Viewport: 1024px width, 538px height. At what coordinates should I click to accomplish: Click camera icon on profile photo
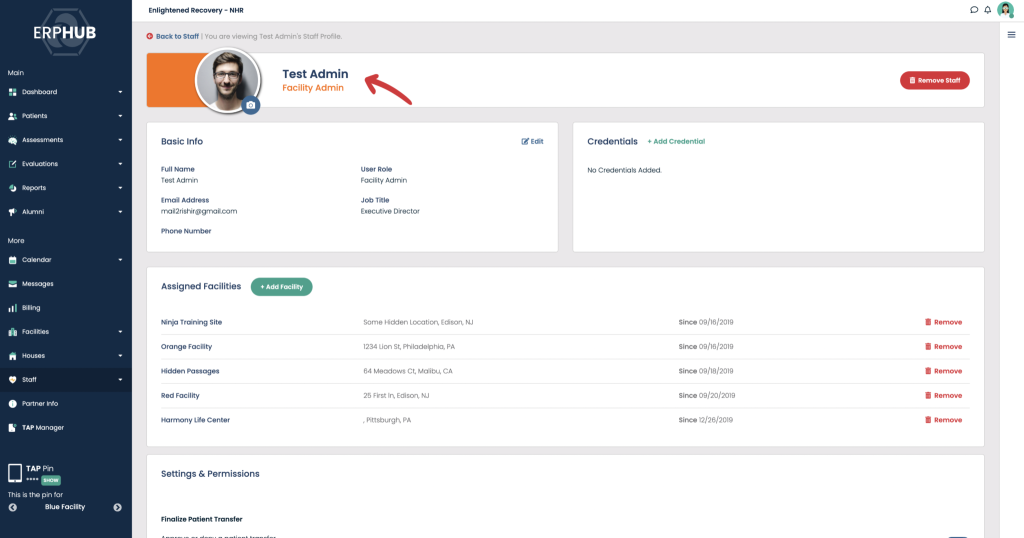[x=250, y=105]
